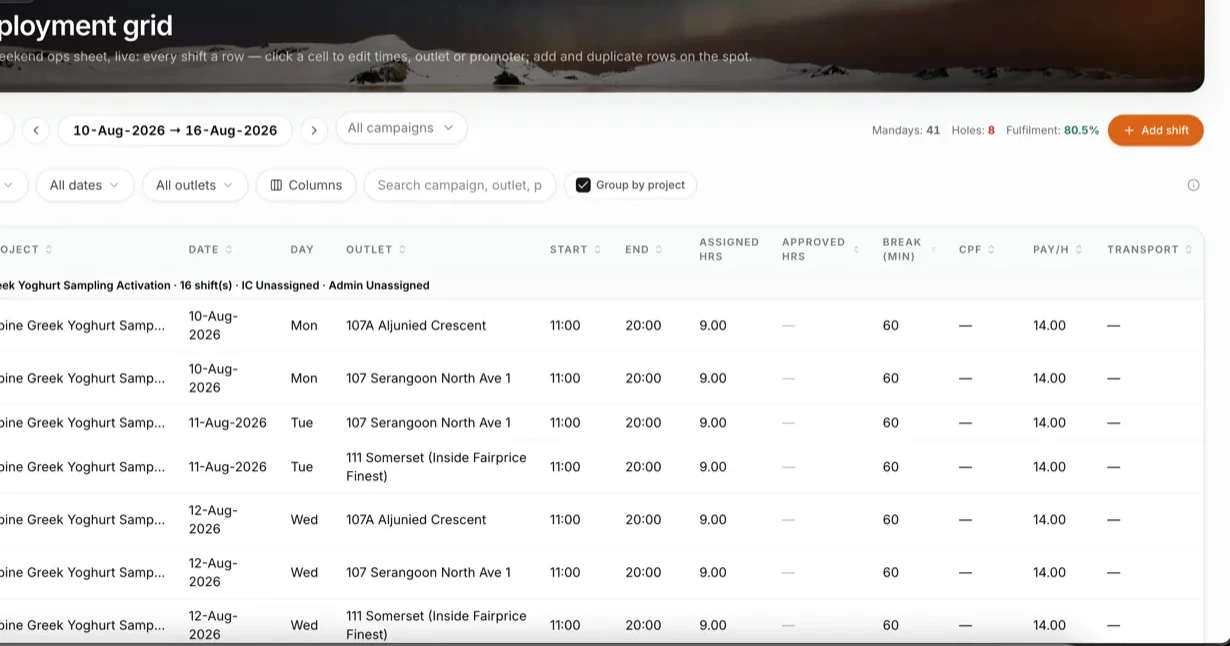Viewport: 1230px width, 646px height.
Task: Edit outlet 107 Serangoon North Ave 1 on 10-Aug row
Action: (x=428, y=379)
